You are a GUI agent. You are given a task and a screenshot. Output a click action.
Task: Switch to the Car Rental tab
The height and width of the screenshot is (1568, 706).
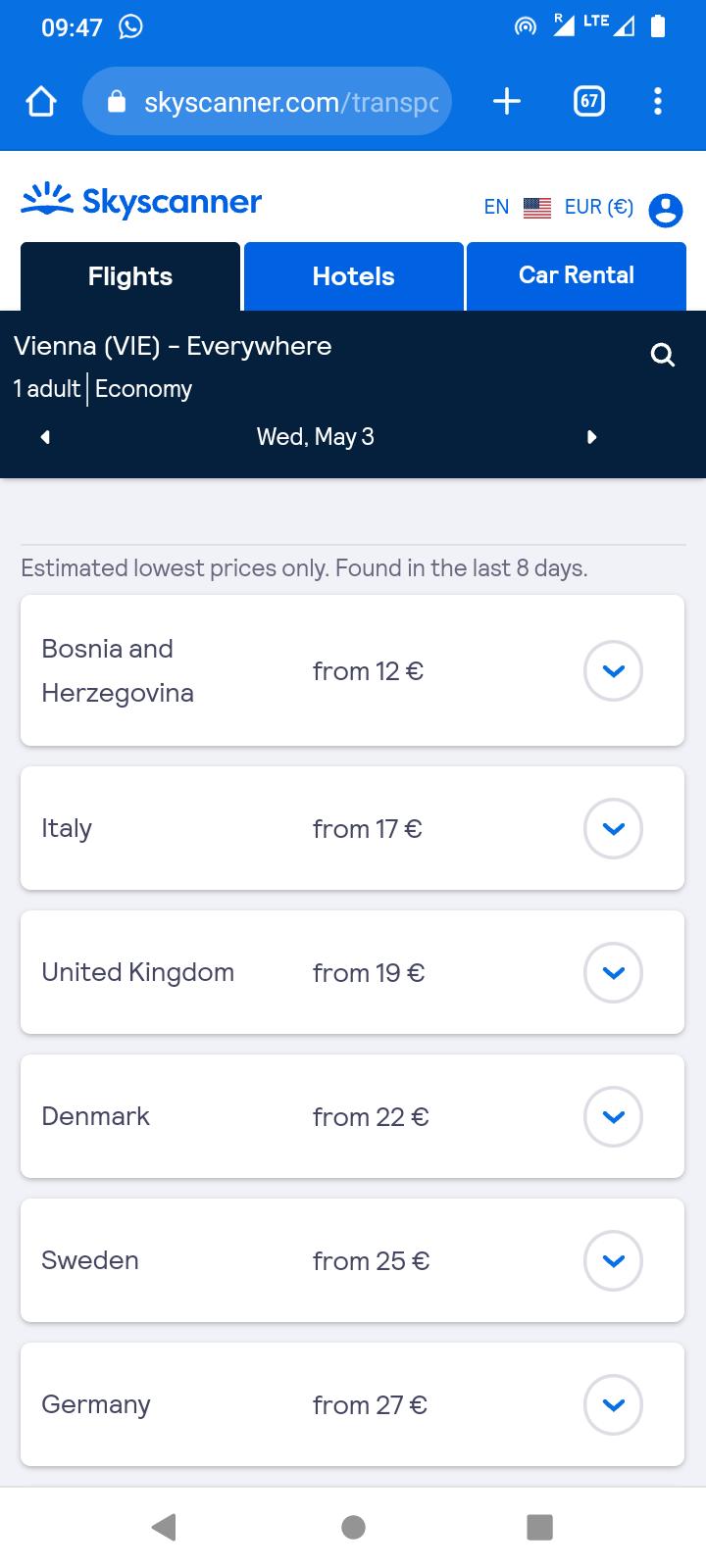pyautogui.click(x=577, y=276)
